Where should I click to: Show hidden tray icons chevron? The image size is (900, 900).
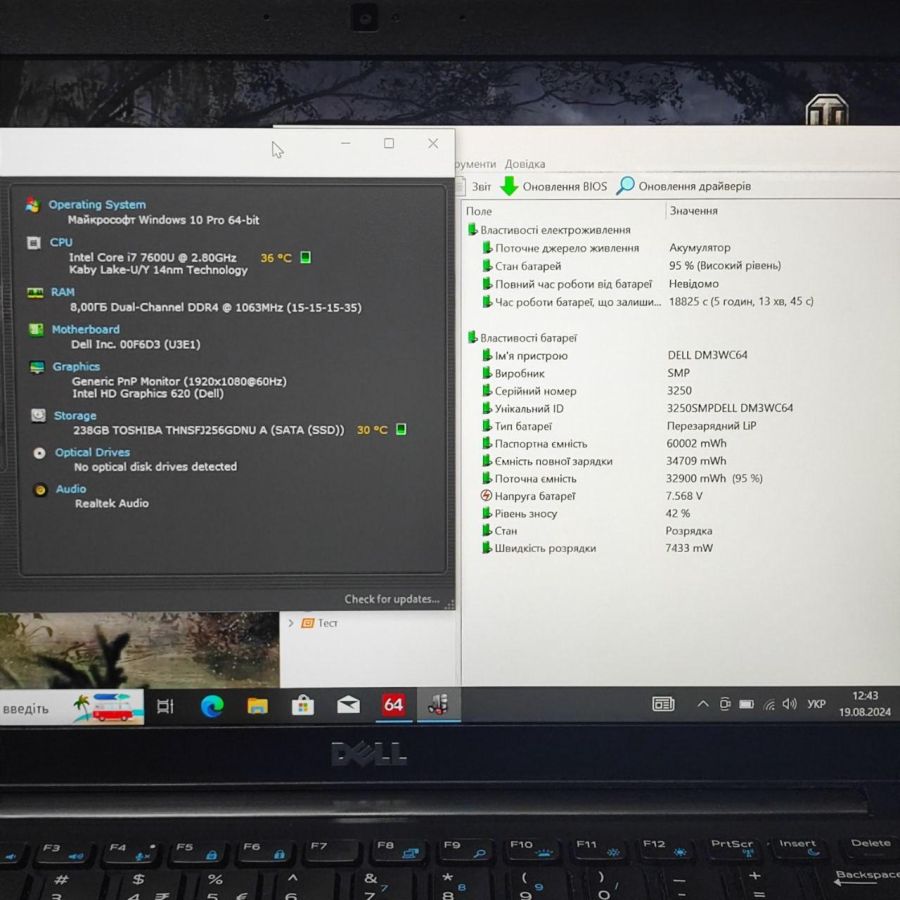click(703, 704)
